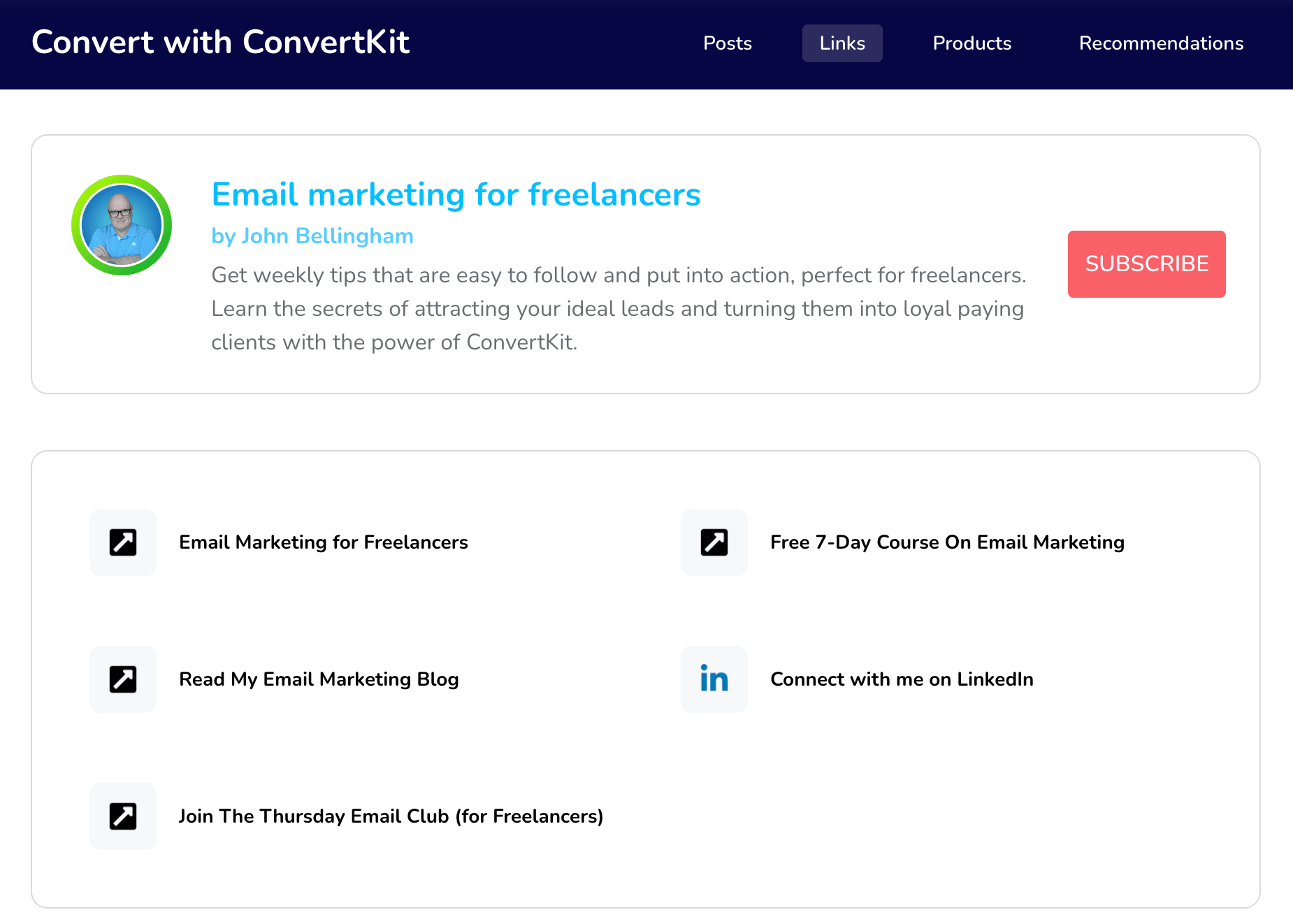This screenshot has width=1293, height=924.
Task: Click the newsletter description paragraph
Action: click(619, 308)
